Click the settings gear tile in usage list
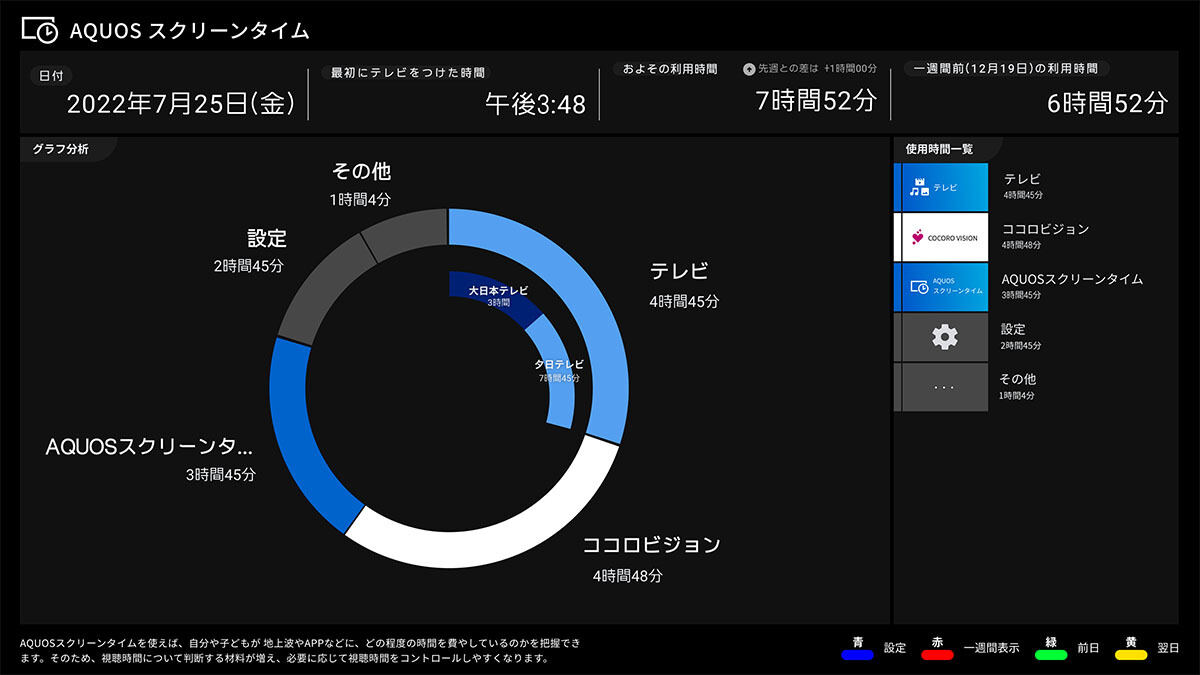 946,337
